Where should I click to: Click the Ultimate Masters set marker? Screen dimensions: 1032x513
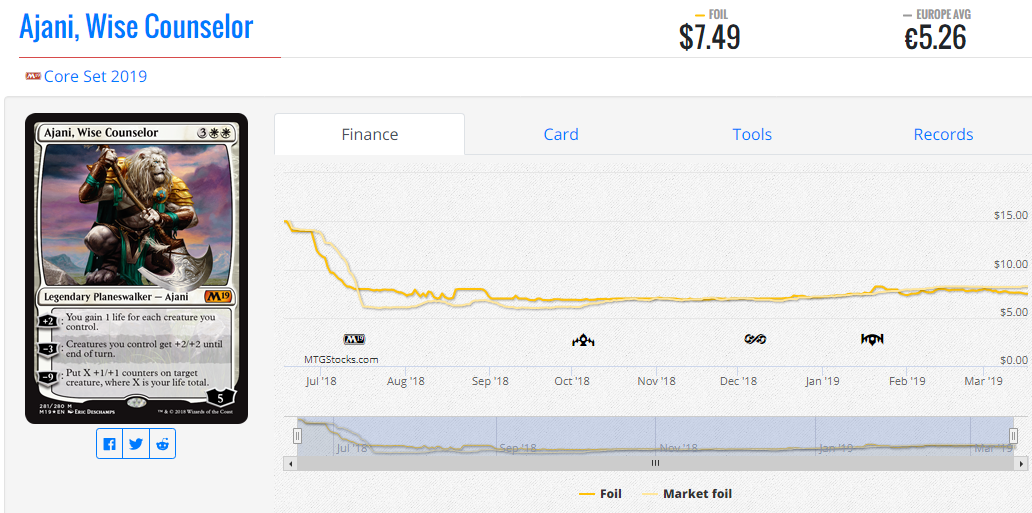(755, 340)
